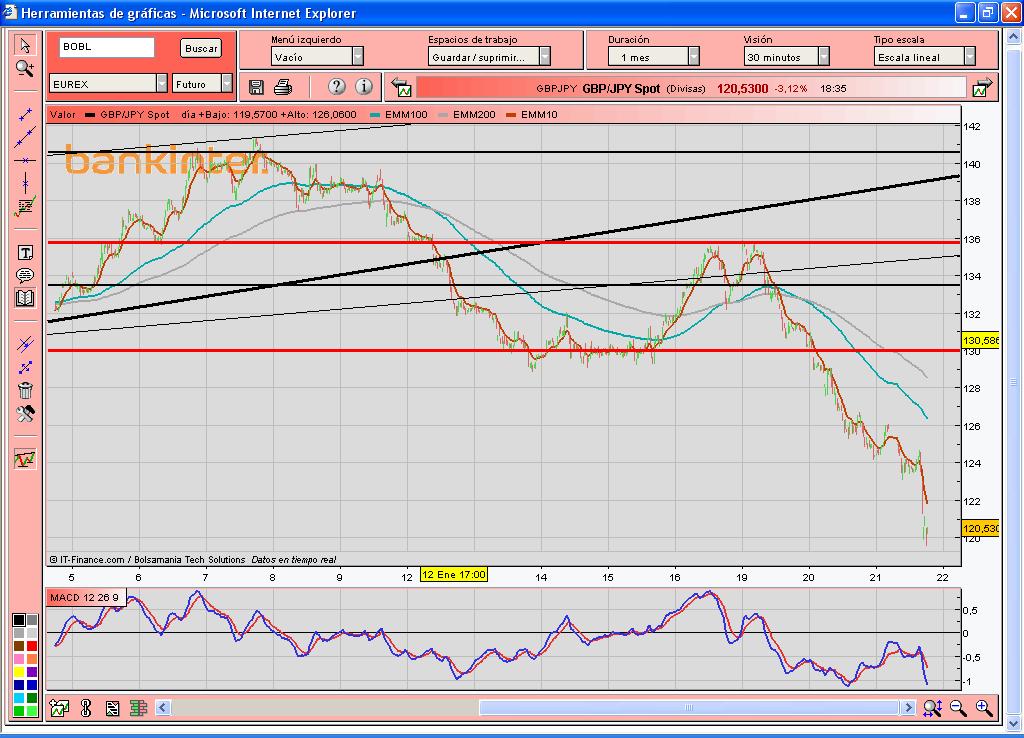
Task: Pick the text annotation tool
Action: pyautogui.click(x=25, y=253)
